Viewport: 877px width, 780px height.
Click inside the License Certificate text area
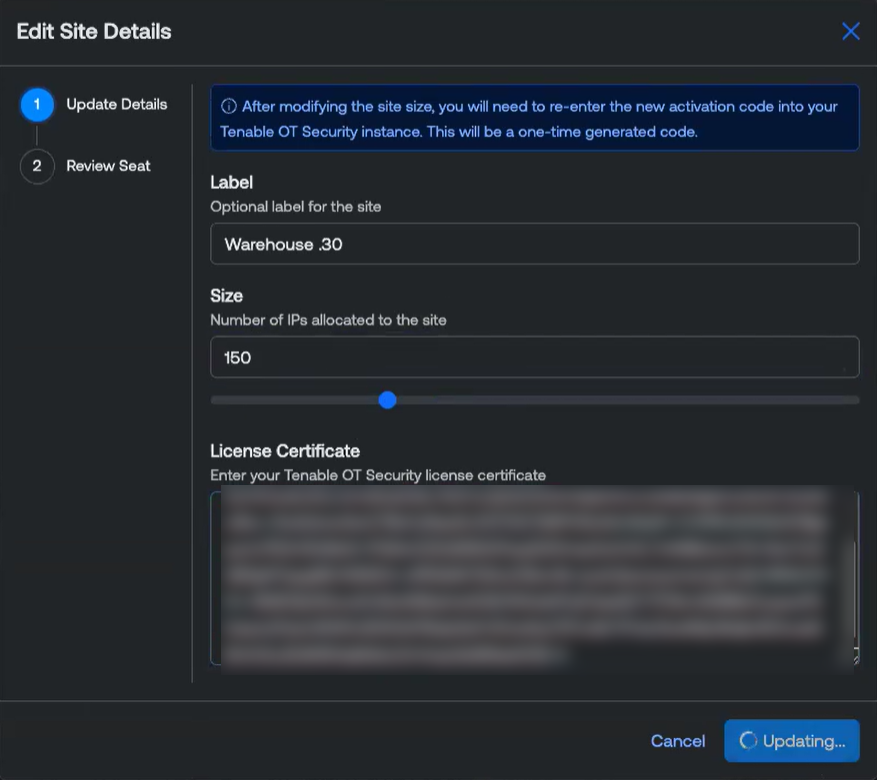pos(535,578)
